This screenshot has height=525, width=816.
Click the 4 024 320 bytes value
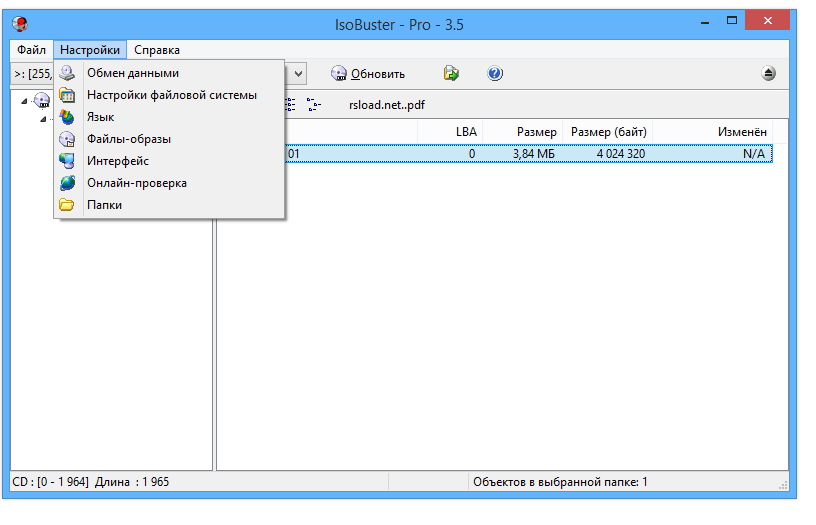tap(621, 154)
